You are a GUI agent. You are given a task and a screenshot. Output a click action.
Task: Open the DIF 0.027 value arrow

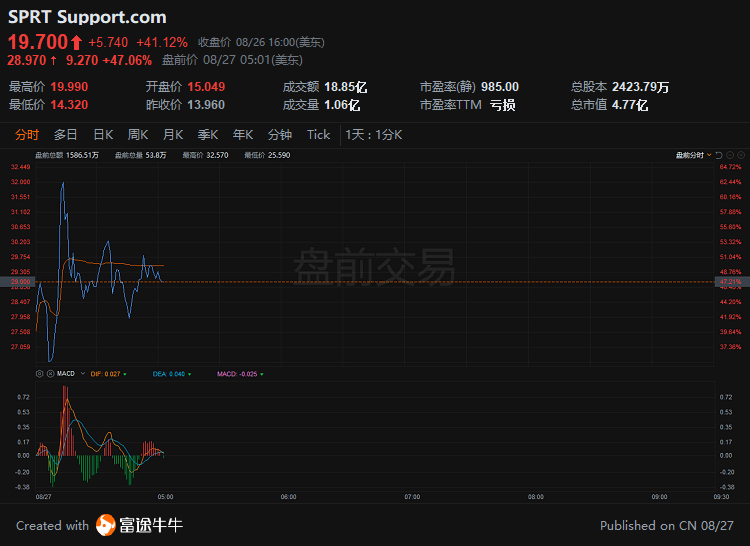click(x=125, y=374)
